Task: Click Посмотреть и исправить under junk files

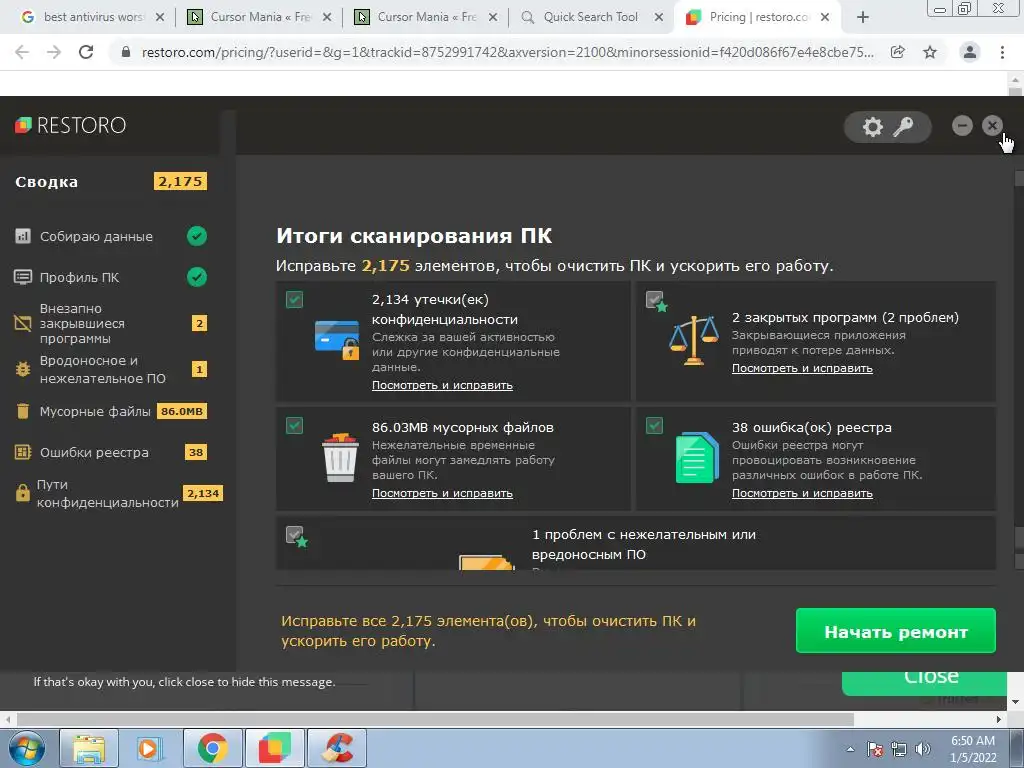Action: click(x=442, y=493)
